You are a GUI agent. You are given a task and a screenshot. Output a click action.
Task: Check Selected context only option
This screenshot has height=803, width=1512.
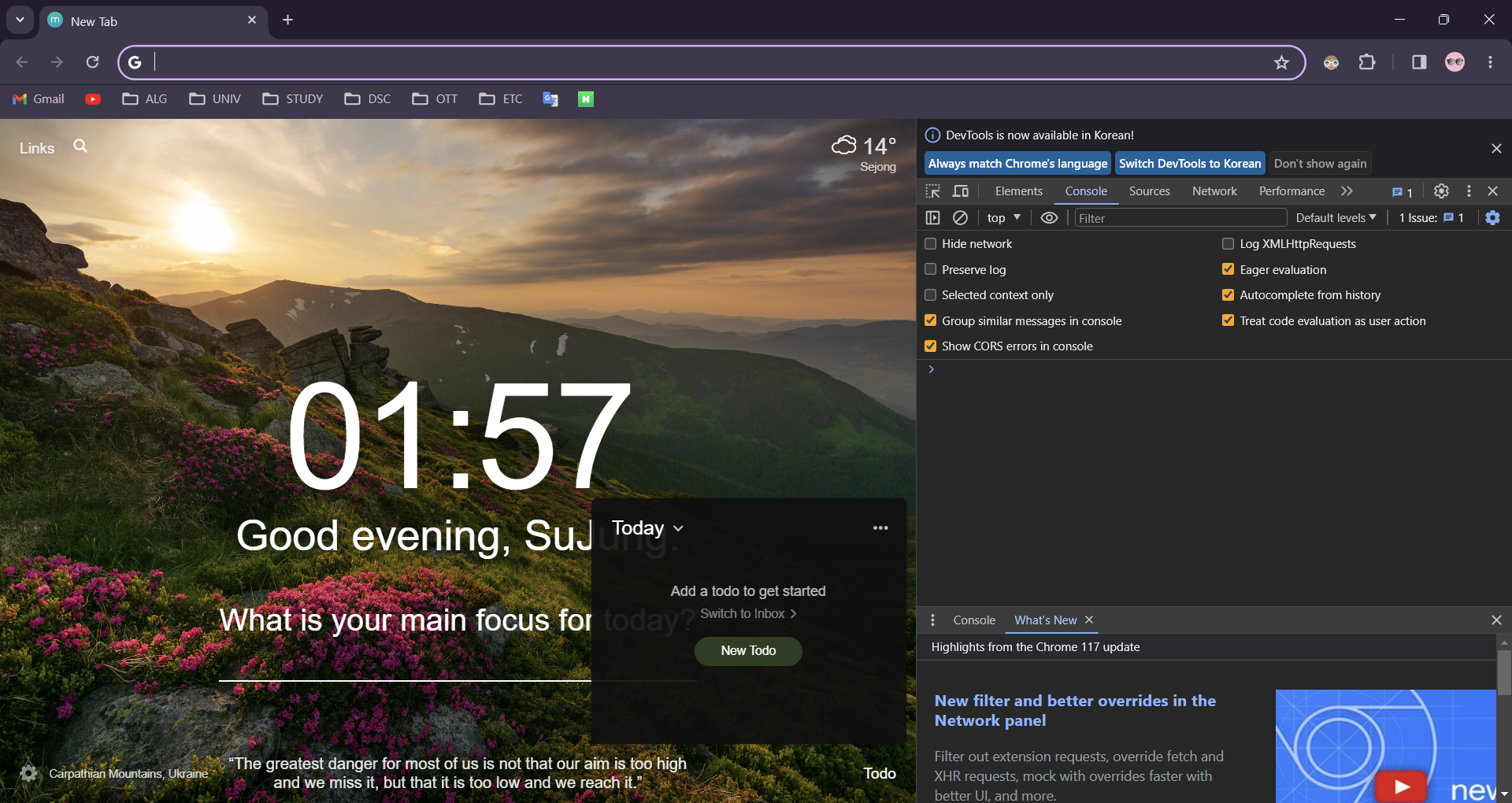pyautogui.click(x=930, y=295)
